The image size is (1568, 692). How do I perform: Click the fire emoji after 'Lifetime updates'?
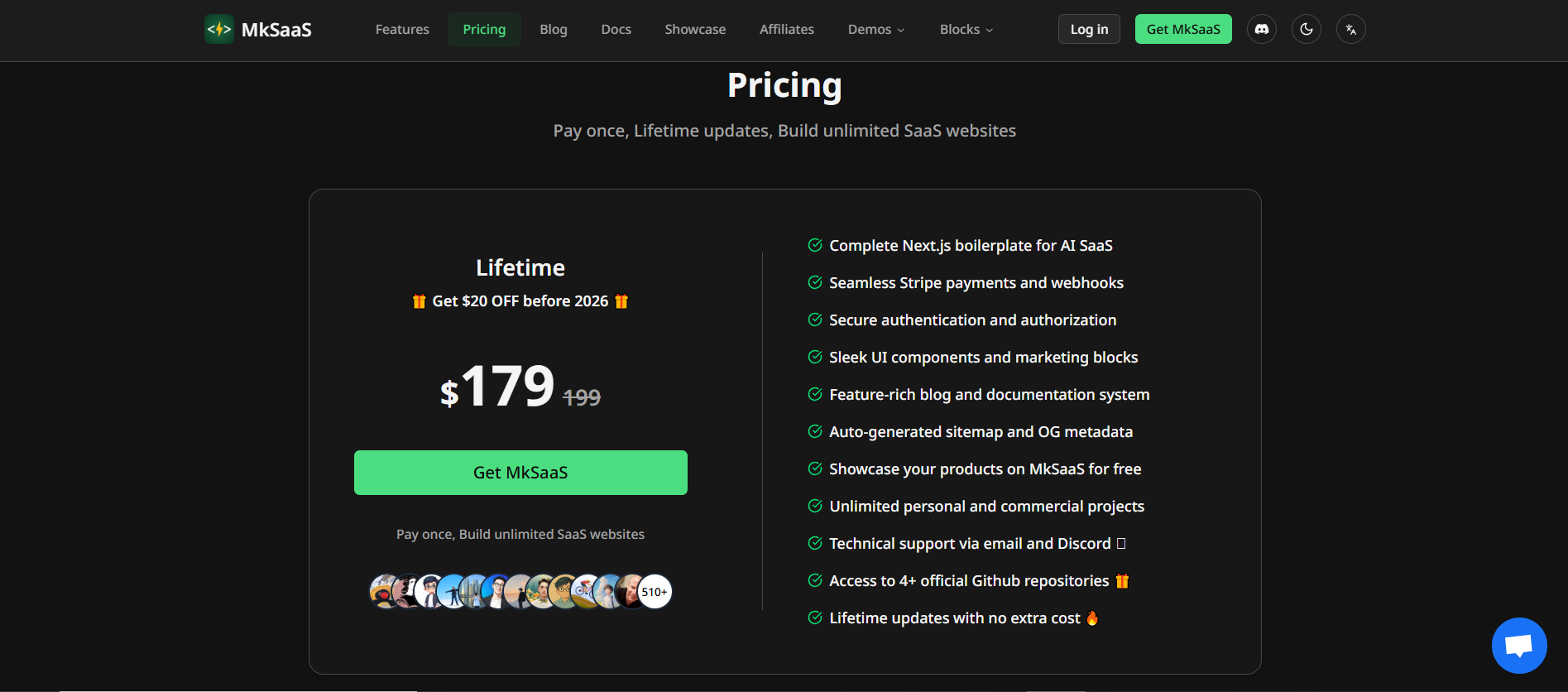click(1092, 618)
